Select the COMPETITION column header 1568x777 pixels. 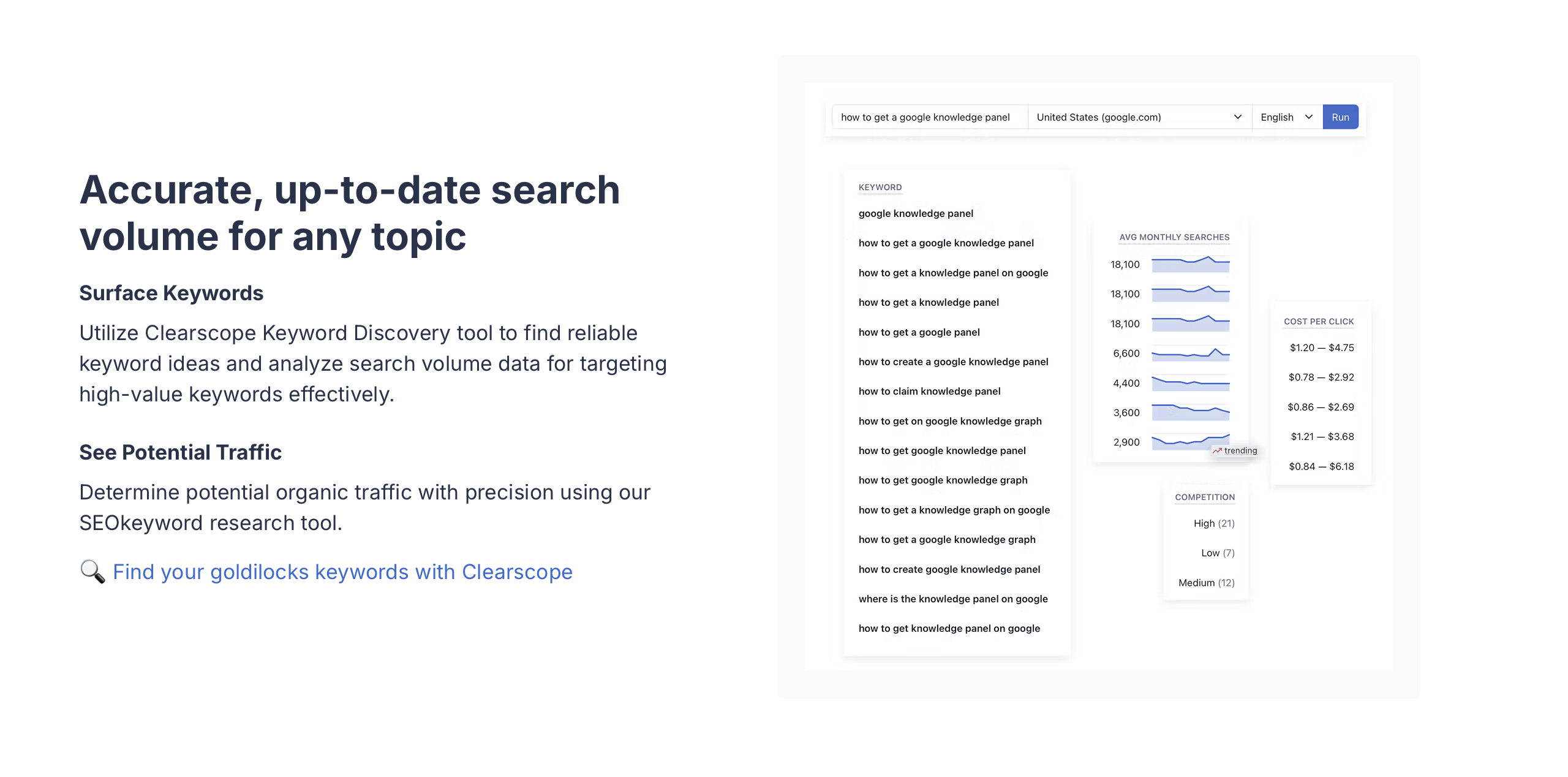(x=1205, y=498)
